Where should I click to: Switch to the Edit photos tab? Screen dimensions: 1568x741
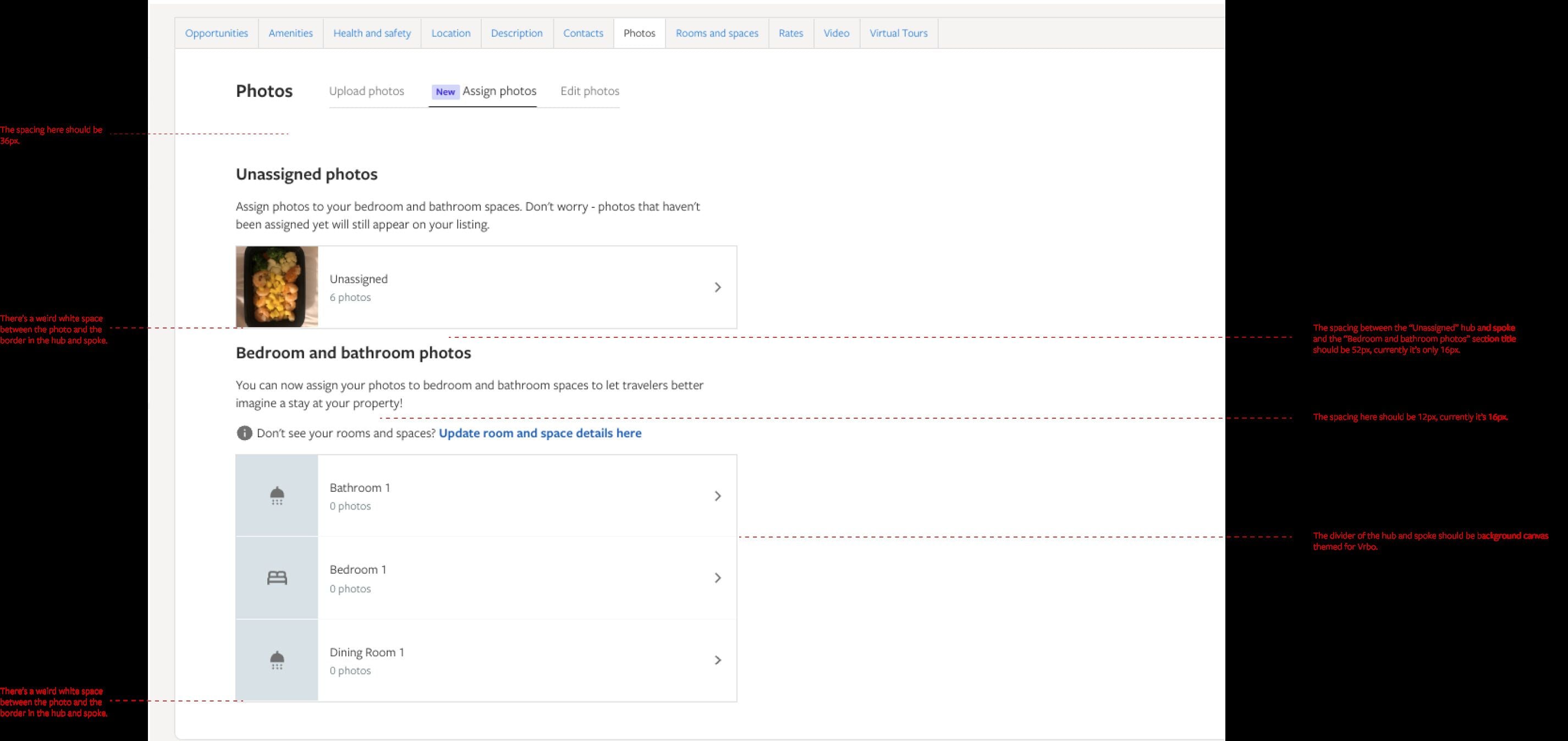coord(590,91)
